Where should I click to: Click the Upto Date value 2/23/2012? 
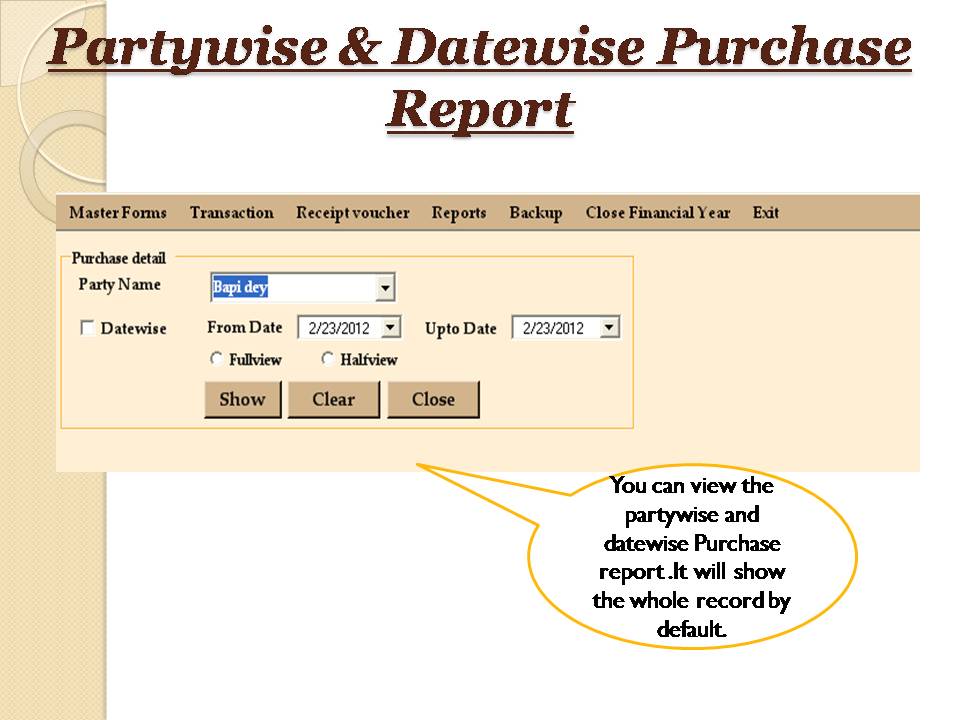pos(553,328)
